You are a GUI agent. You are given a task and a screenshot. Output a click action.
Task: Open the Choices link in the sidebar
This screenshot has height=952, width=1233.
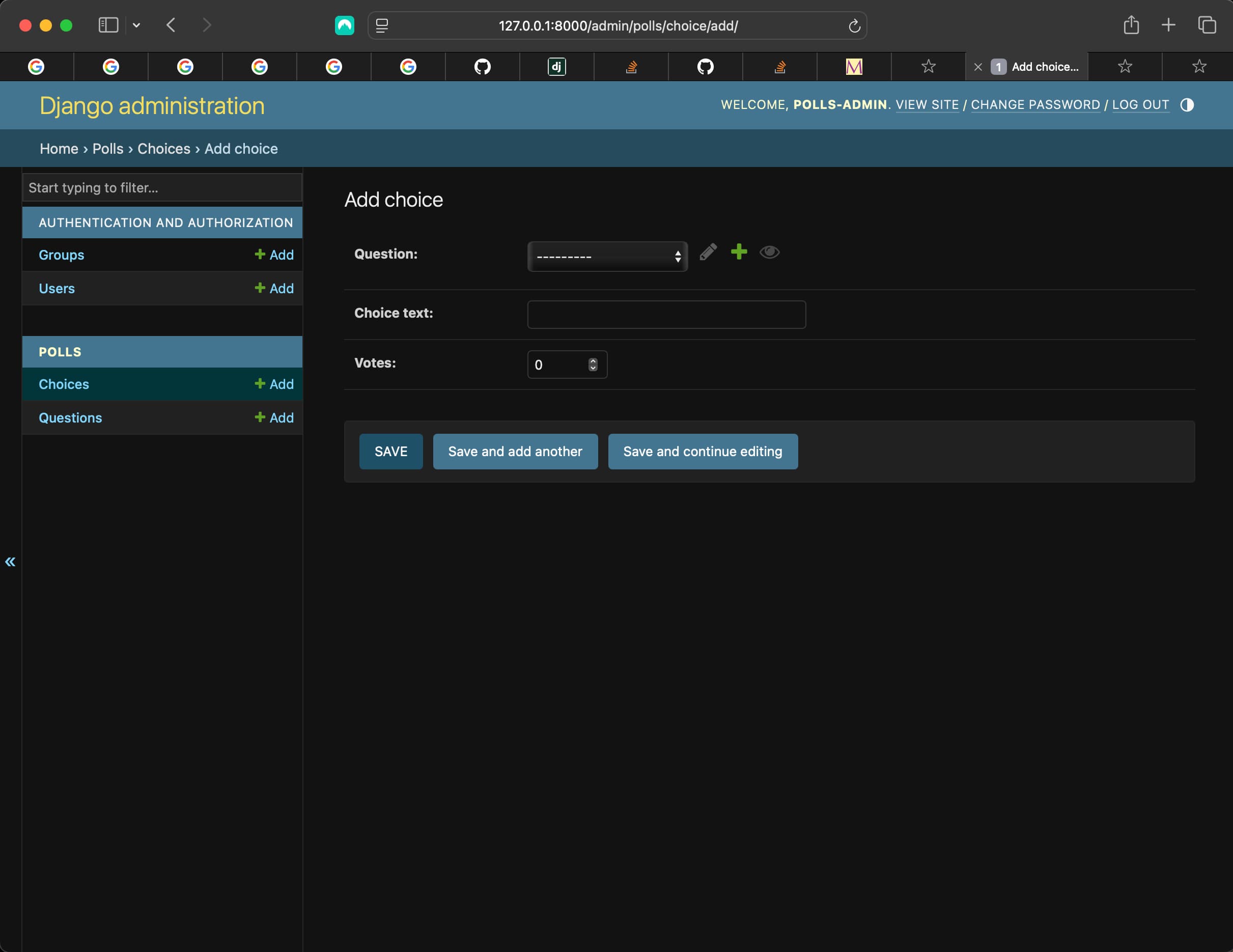click(x=64, y=384)
